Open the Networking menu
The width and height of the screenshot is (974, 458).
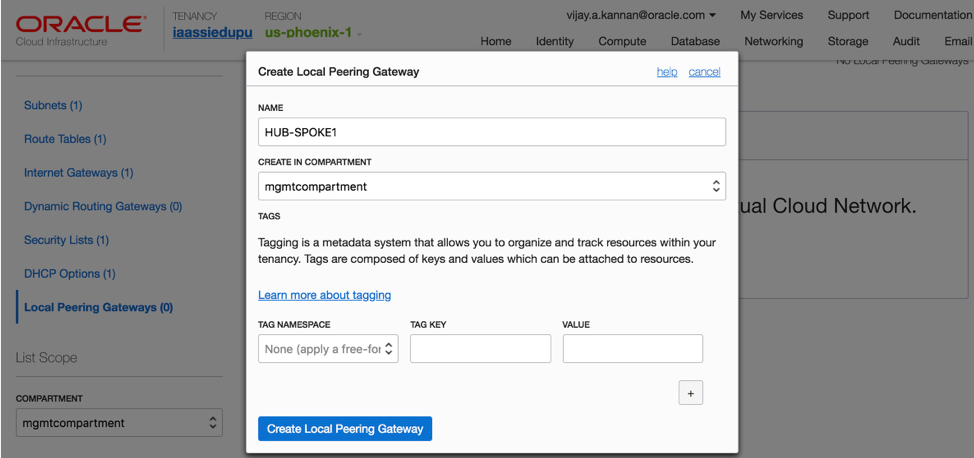(x=773, y=41)
